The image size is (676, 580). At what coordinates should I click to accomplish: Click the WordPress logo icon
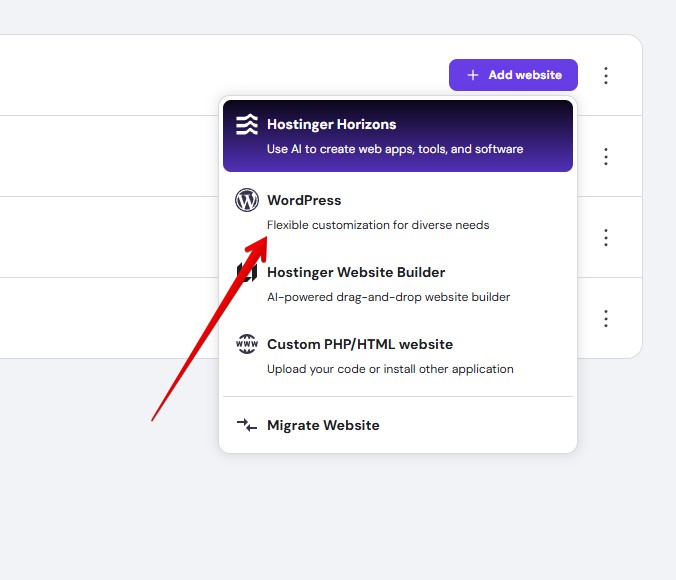(x=247, y=200)
